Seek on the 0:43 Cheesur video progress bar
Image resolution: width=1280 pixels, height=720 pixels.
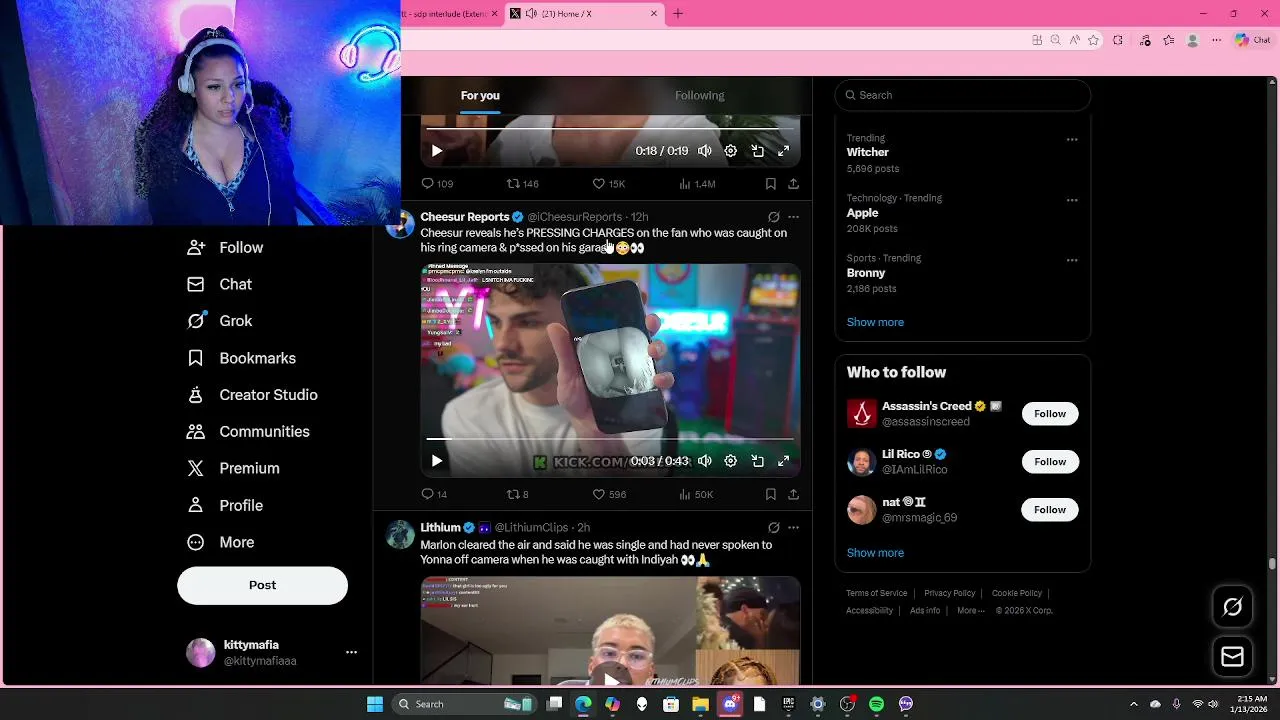[610, 438]
